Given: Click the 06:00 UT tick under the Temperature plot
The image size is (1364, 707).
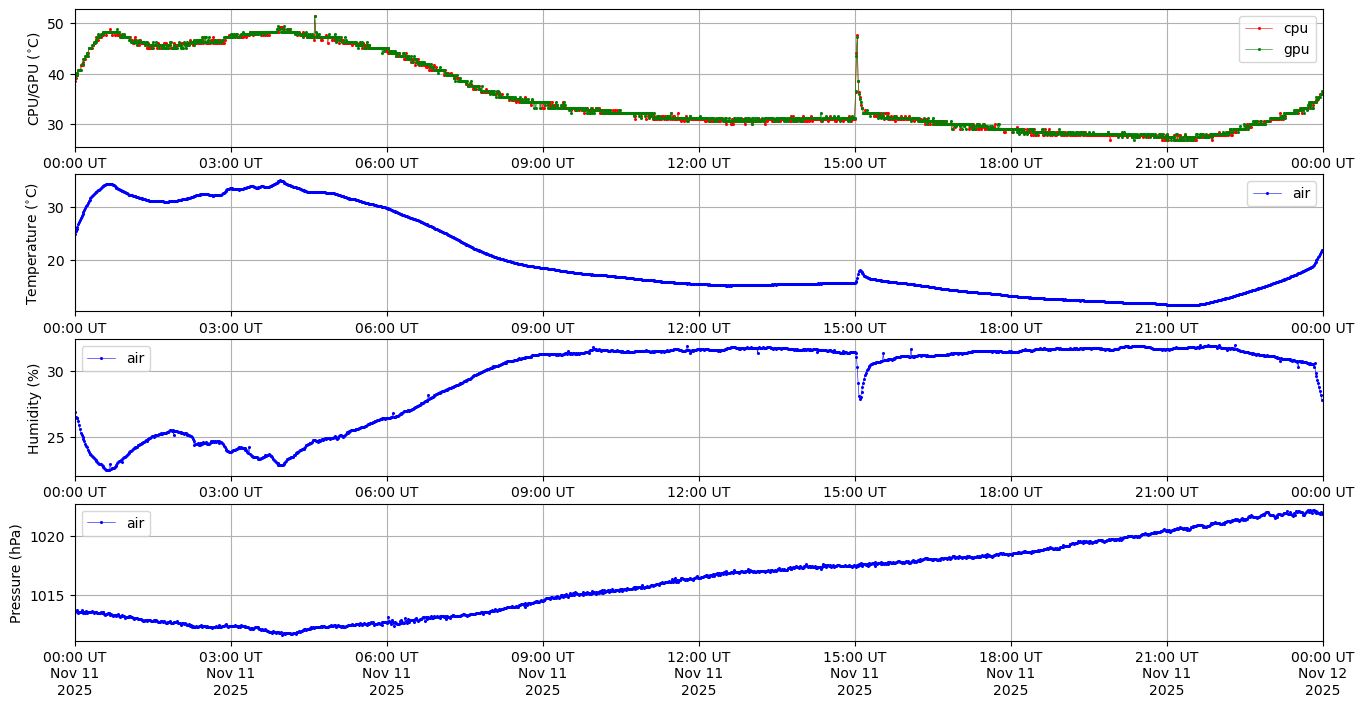Looking at the screenshot, I should (x=387, y=327).
